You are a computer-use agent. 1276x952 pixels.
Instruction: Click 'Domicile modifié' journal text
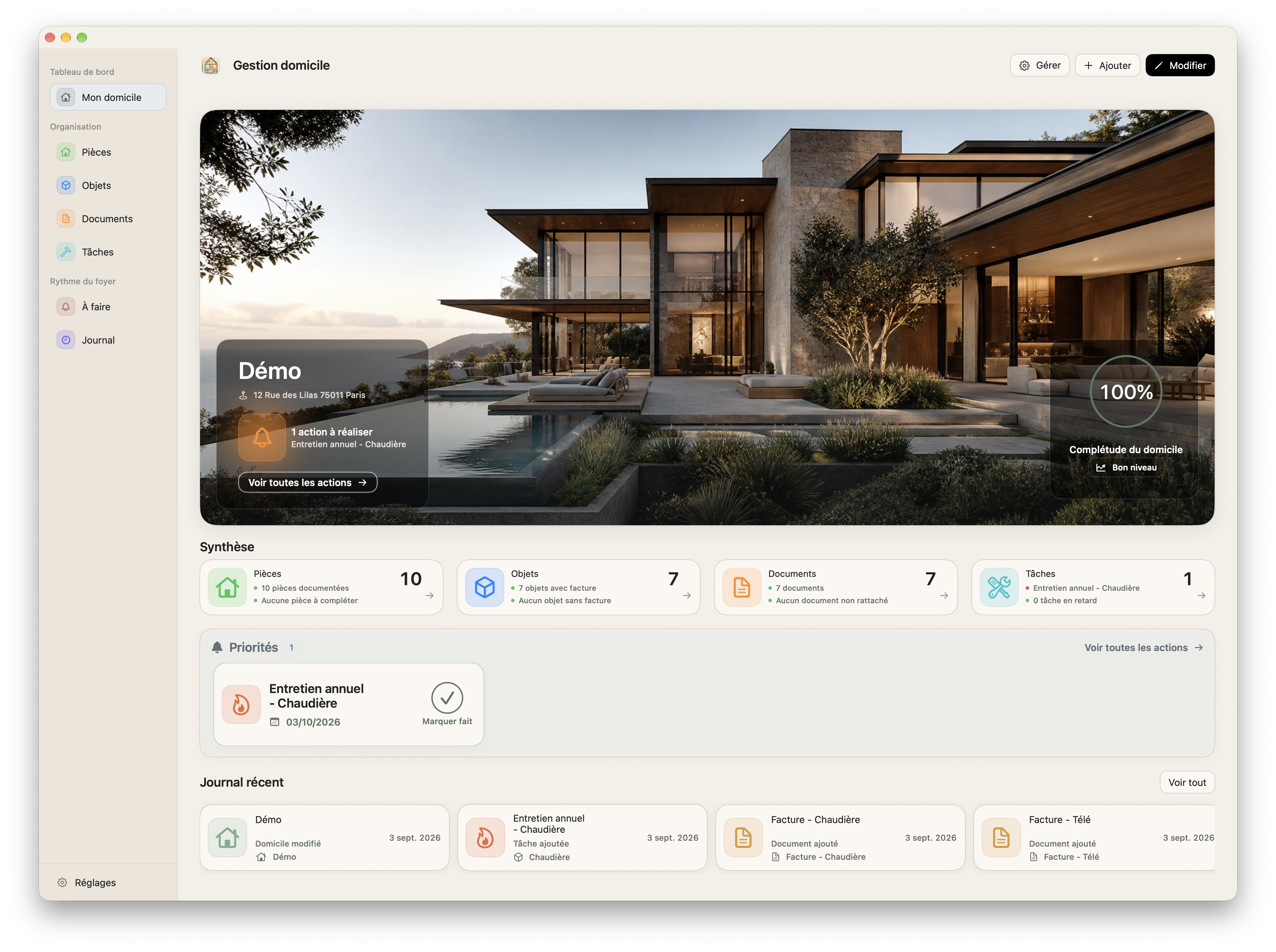(x=287, y=844)
